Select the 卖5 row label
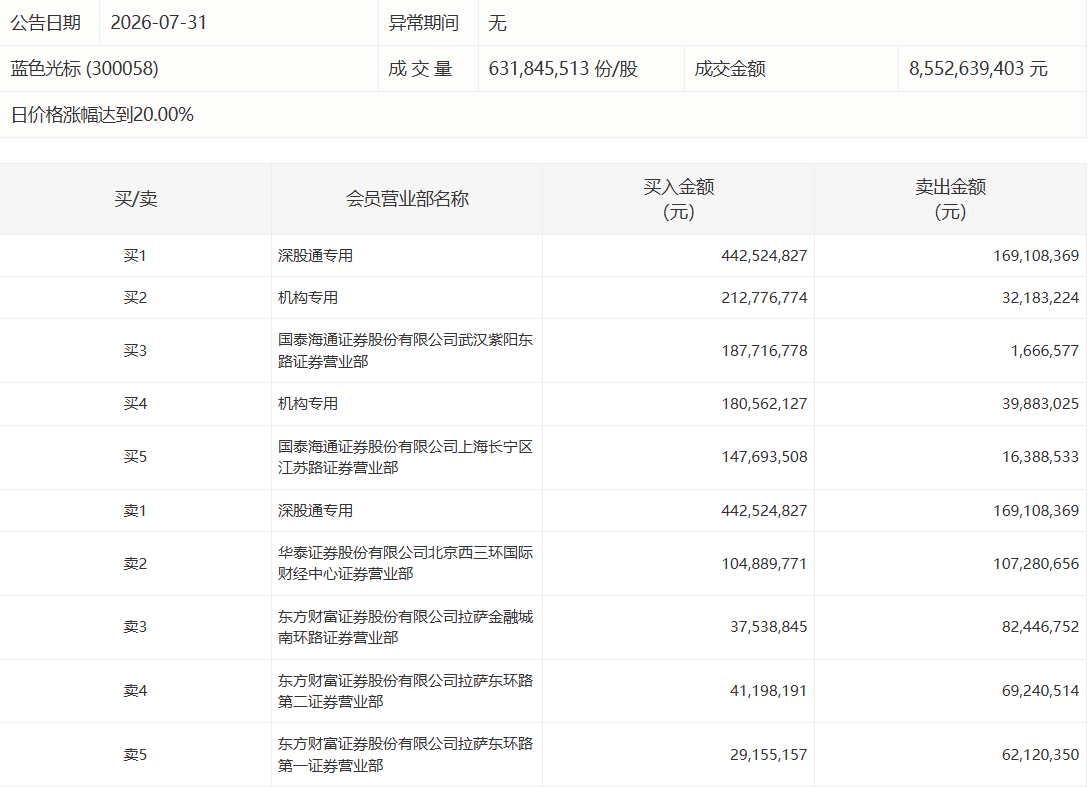Screen dimensions: 1090x787 click(135, 754)
